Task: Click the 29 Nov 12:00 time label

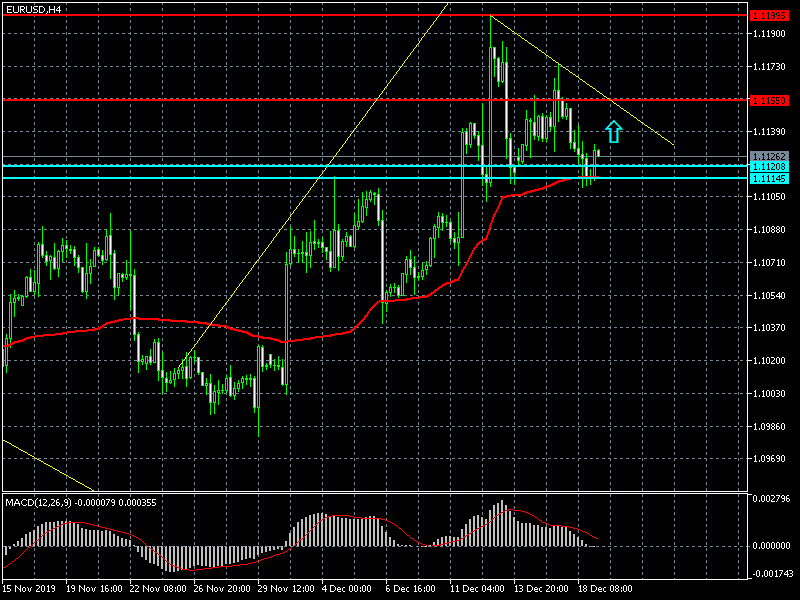Action: pos(286,589)
